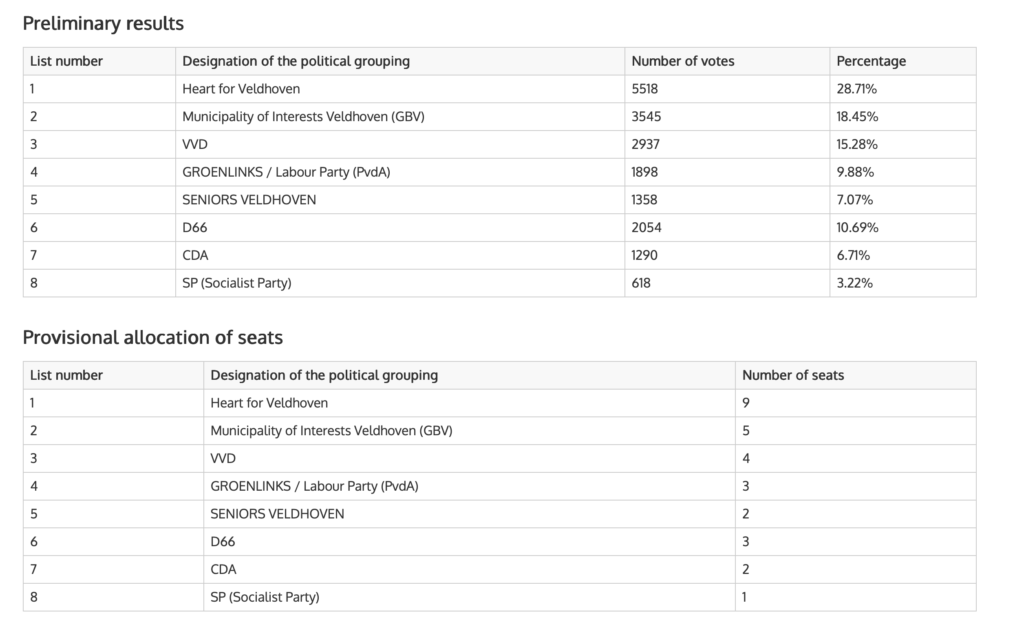The height and width of the screenshot is (629, 1024).
Task: Click the 5 seats cell for GBV
Action: pyautogui.click(x=746, y=431)
